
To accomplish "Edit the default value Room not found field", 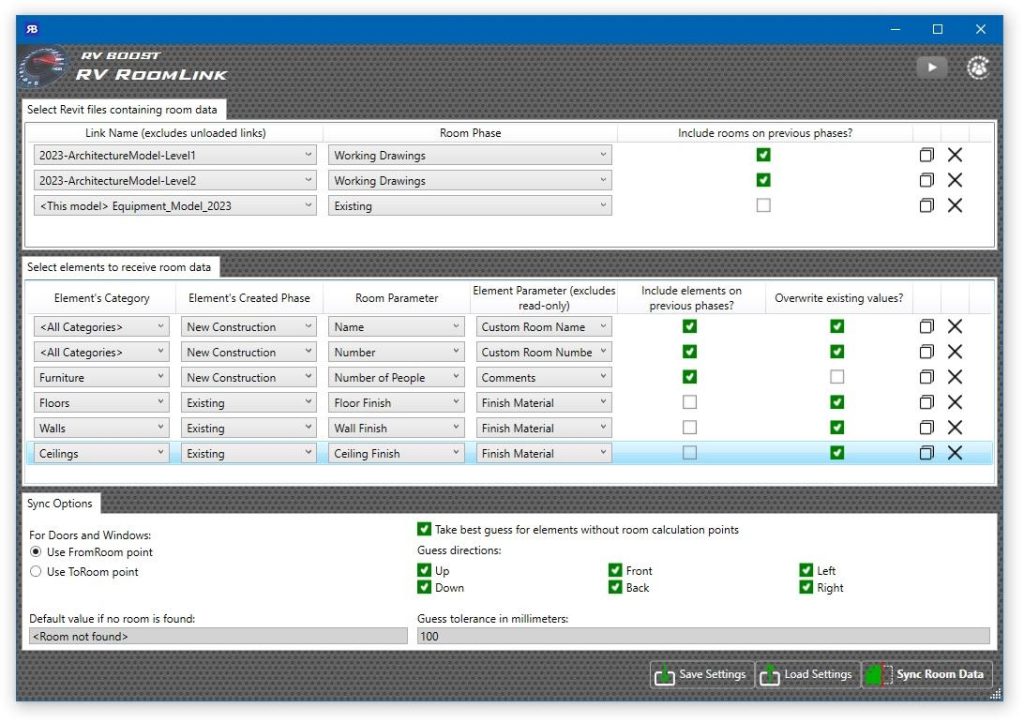I will 218,636.
